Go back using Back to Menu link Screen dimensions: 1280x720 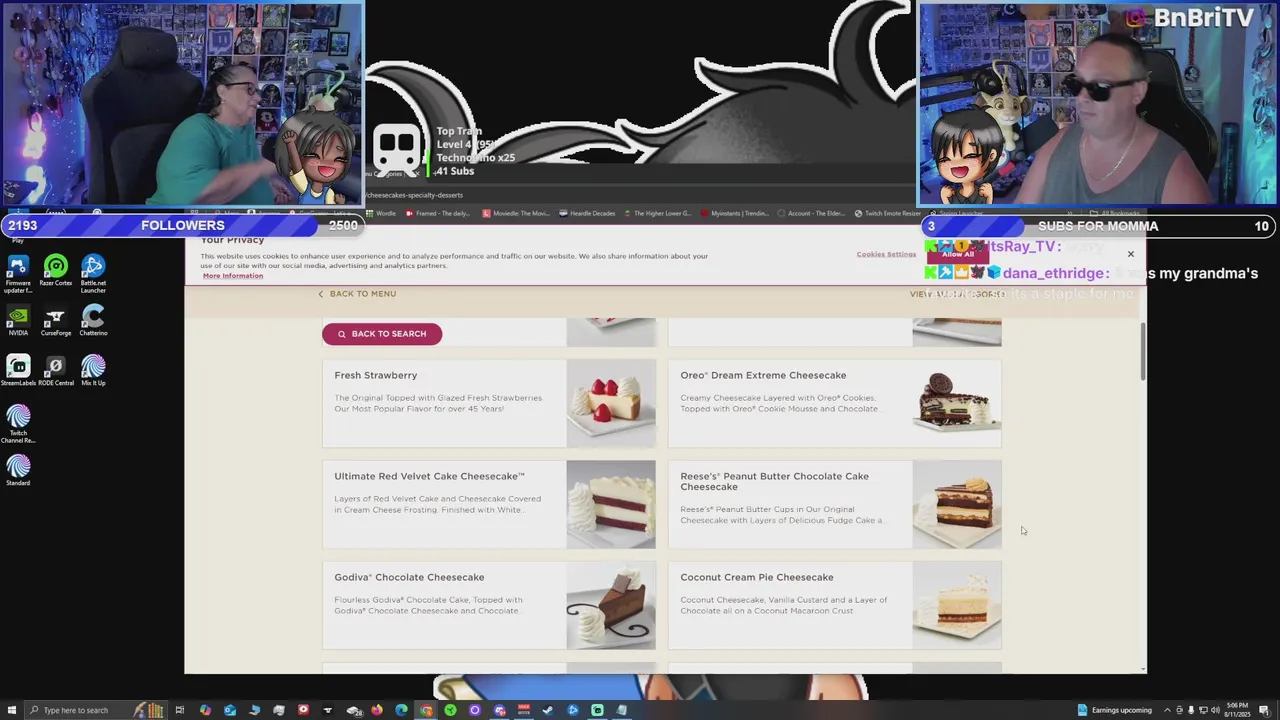(357, 294)
